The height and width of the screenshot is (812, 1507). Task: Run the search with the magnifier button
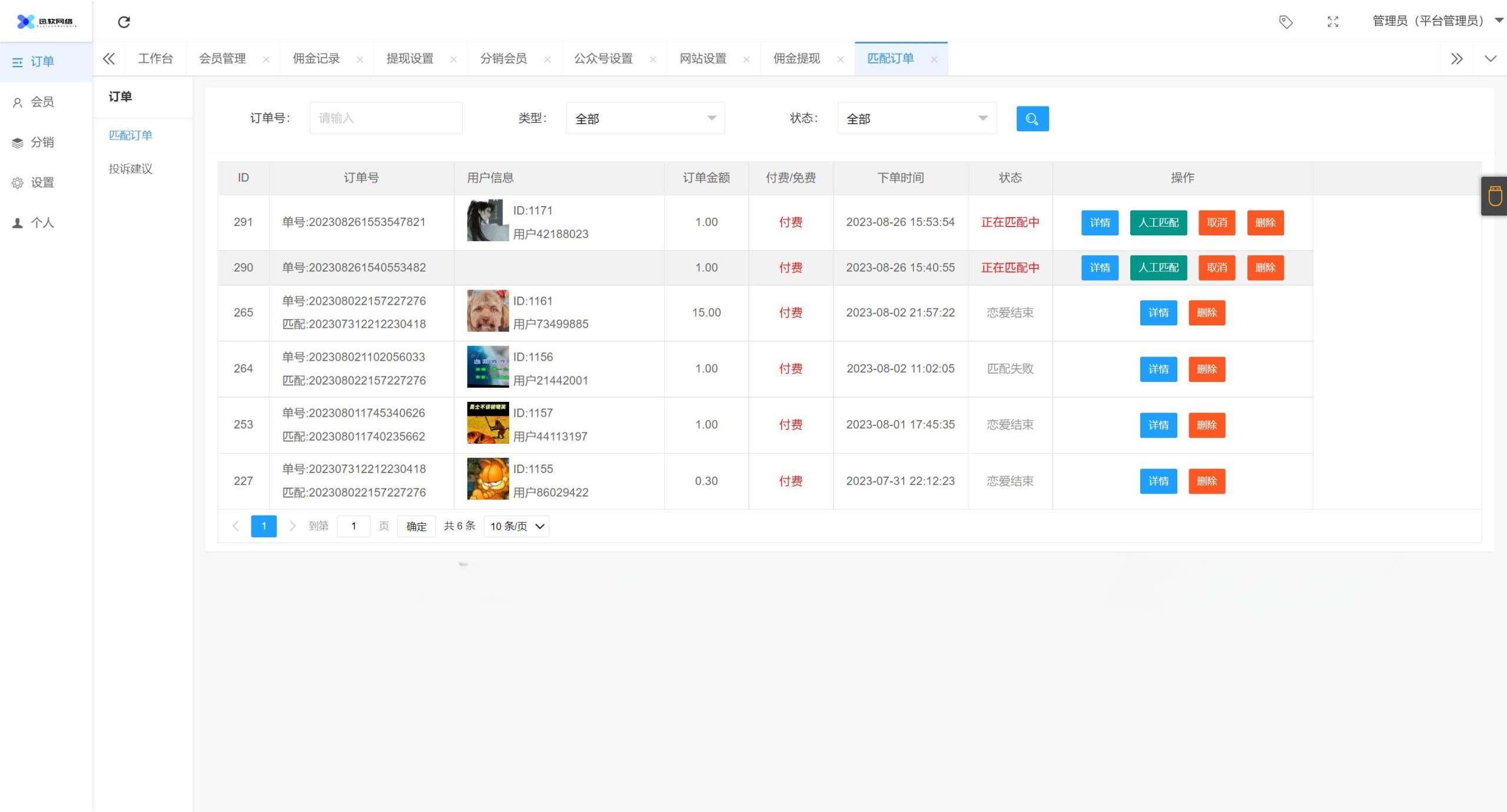coord(1032,118)
